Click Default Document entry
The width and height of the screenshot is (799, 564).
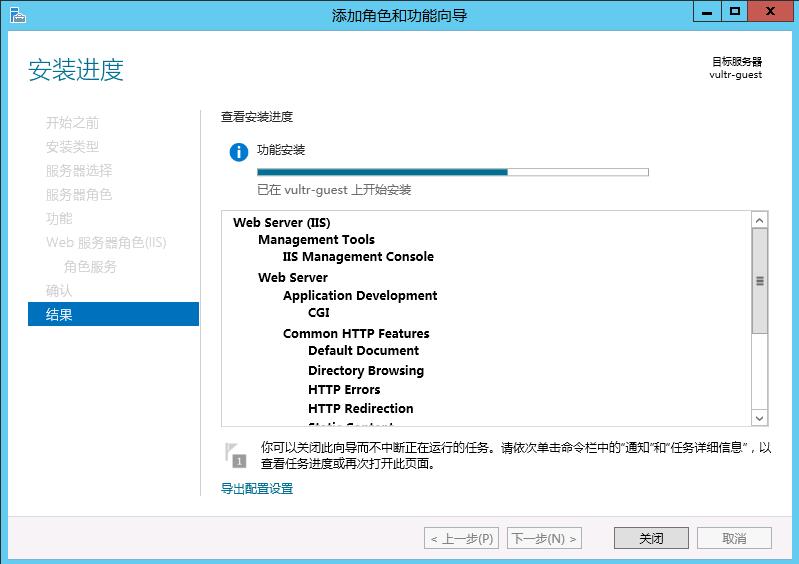(x=363, y=351)
